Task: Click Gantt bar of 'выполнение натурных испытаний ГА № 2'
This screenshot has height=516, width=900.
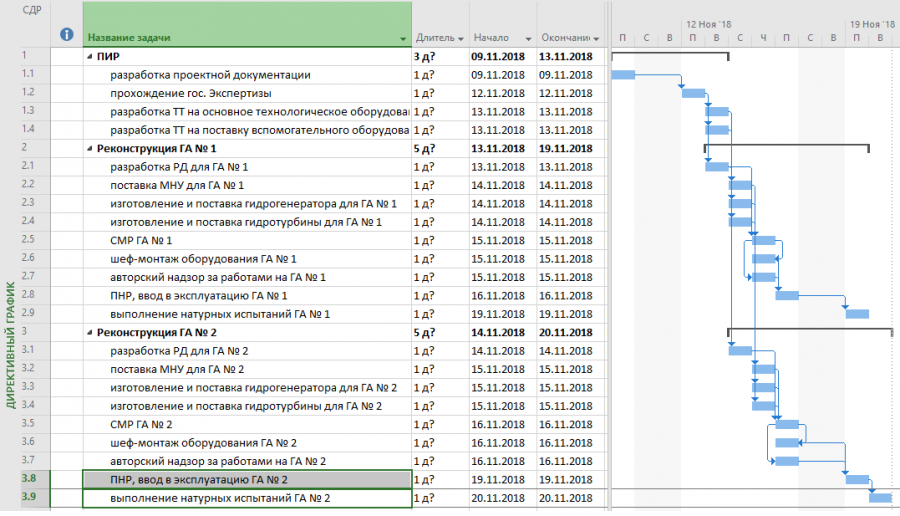Action: 880,498
